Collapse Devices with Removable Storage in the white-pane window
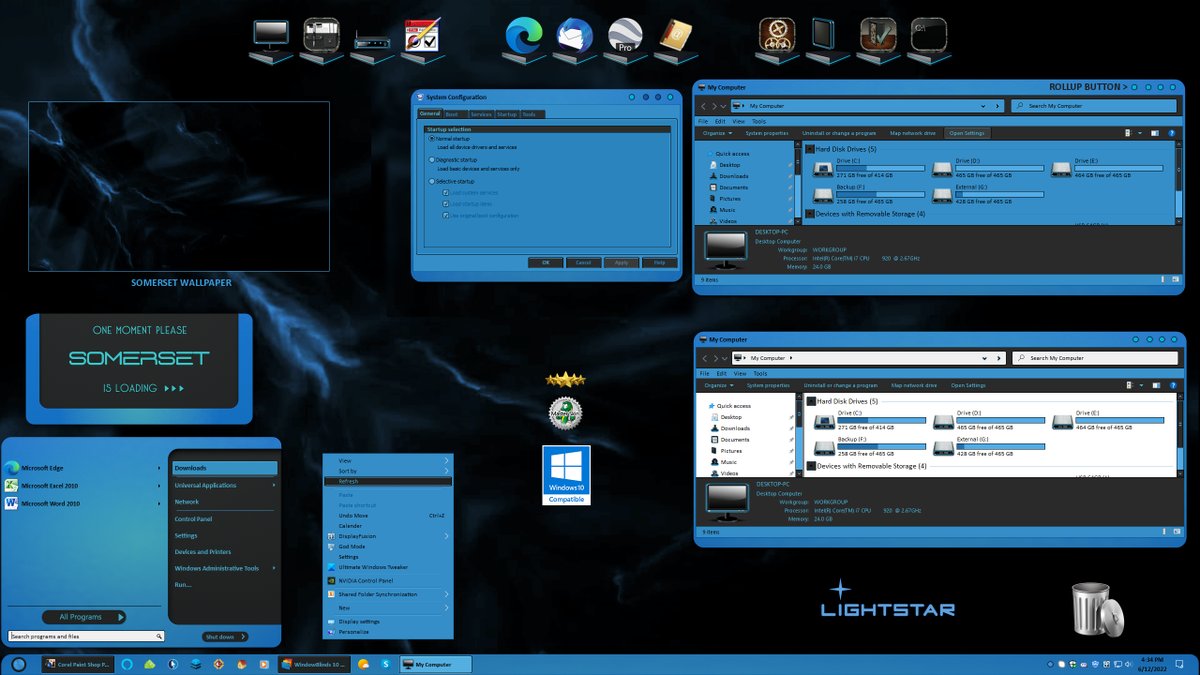The width and height of the screenshot is (1200, 675). click(x=811, y=466)
